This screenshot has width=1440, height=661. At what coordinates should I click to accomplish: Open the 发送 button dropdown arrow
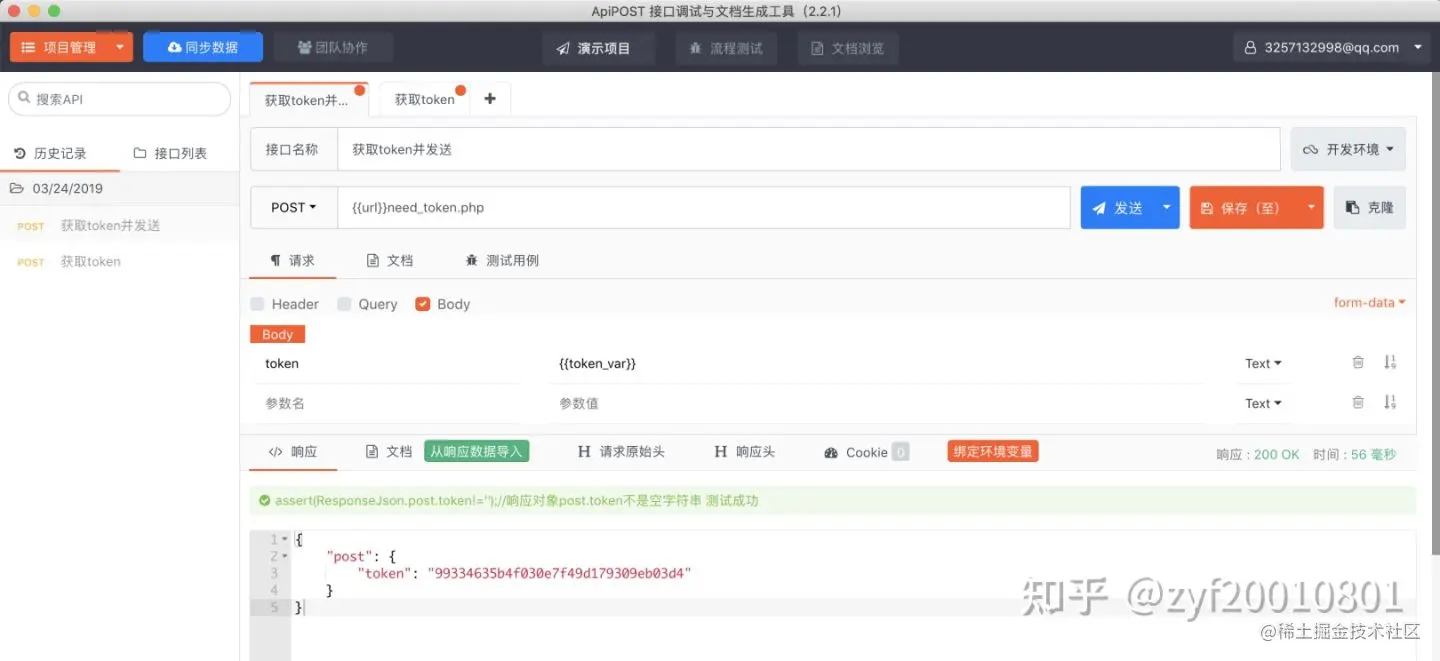coord(1166,208)
